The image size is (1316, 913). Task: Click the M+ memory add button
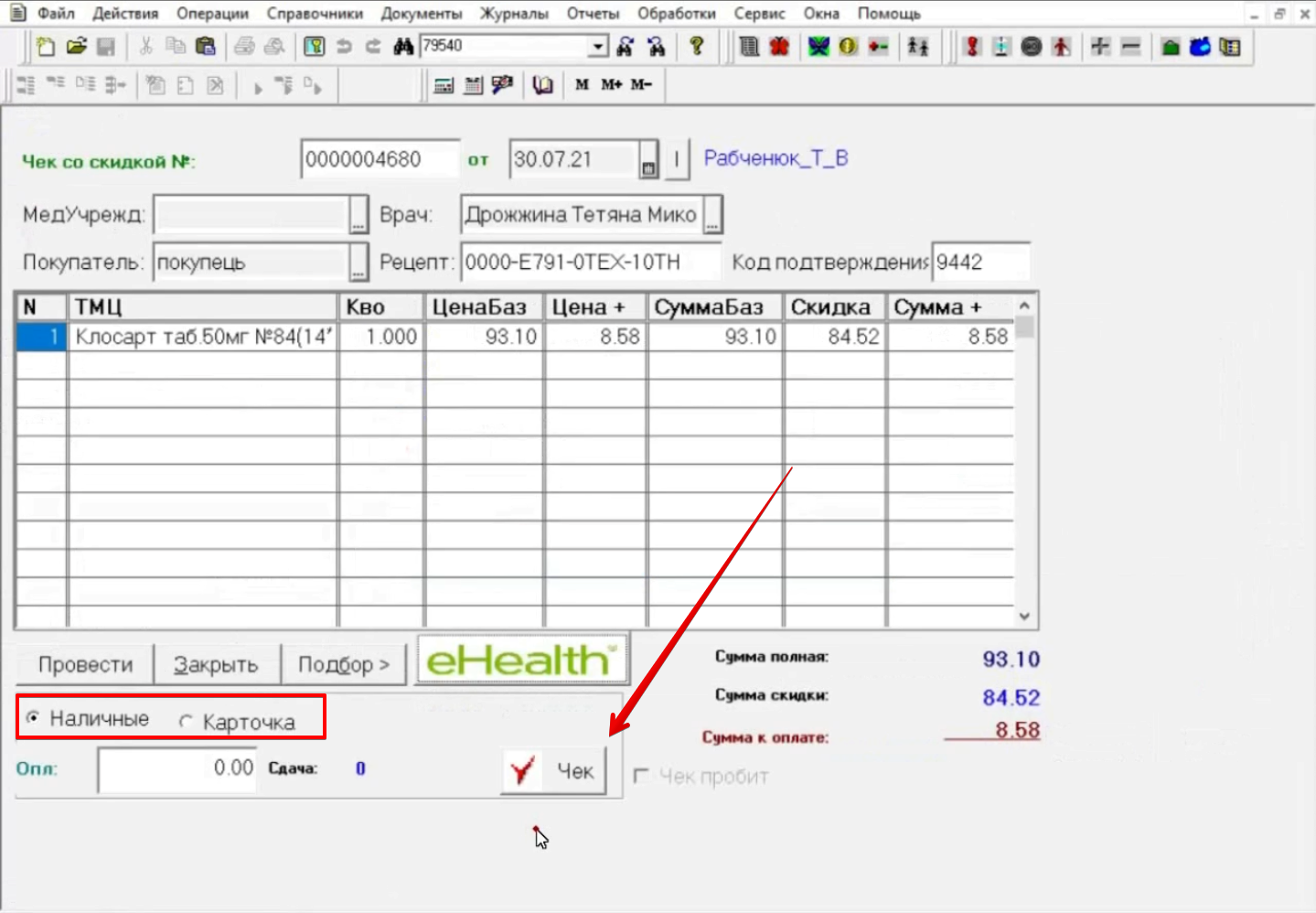tap(611, 85)
